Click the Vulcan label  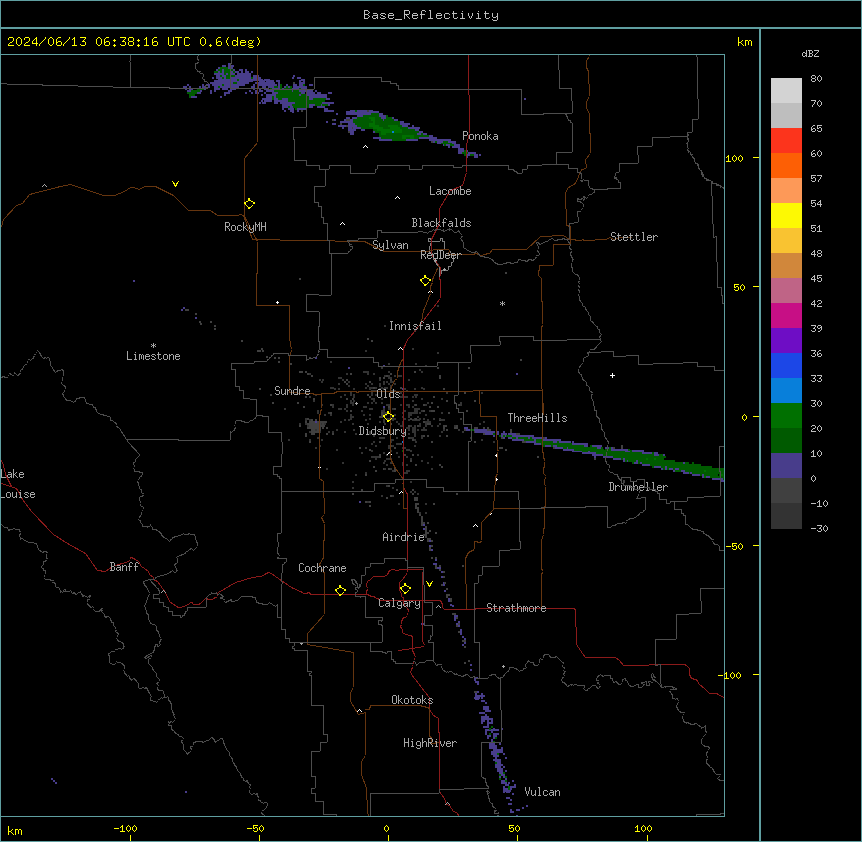(x=543, y=792)
